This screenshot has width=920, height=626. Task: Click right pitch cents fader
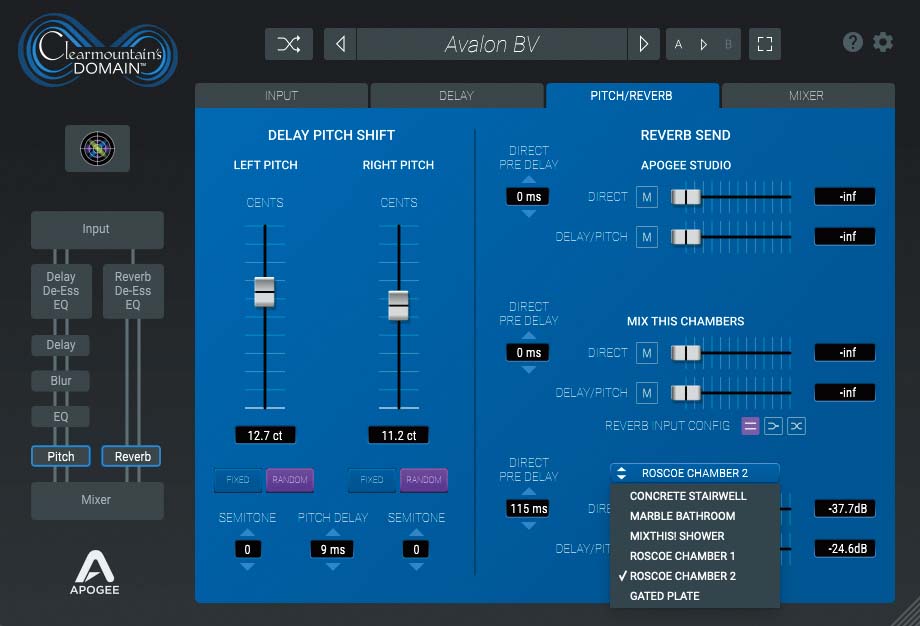coord(398,306)
